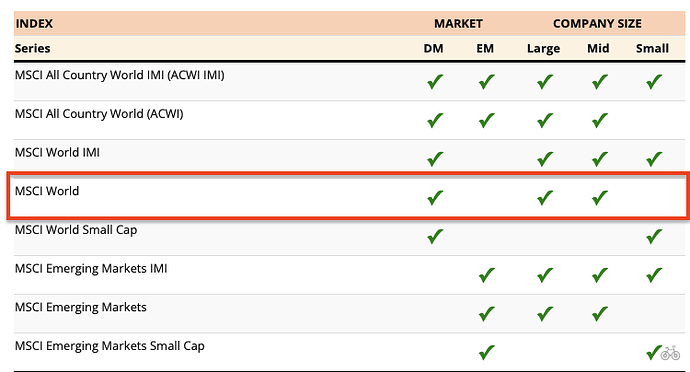Click Mid checkmark for MSCI All Country World (ACWI)
690x372 pixels.
click(x=599, y=120)
